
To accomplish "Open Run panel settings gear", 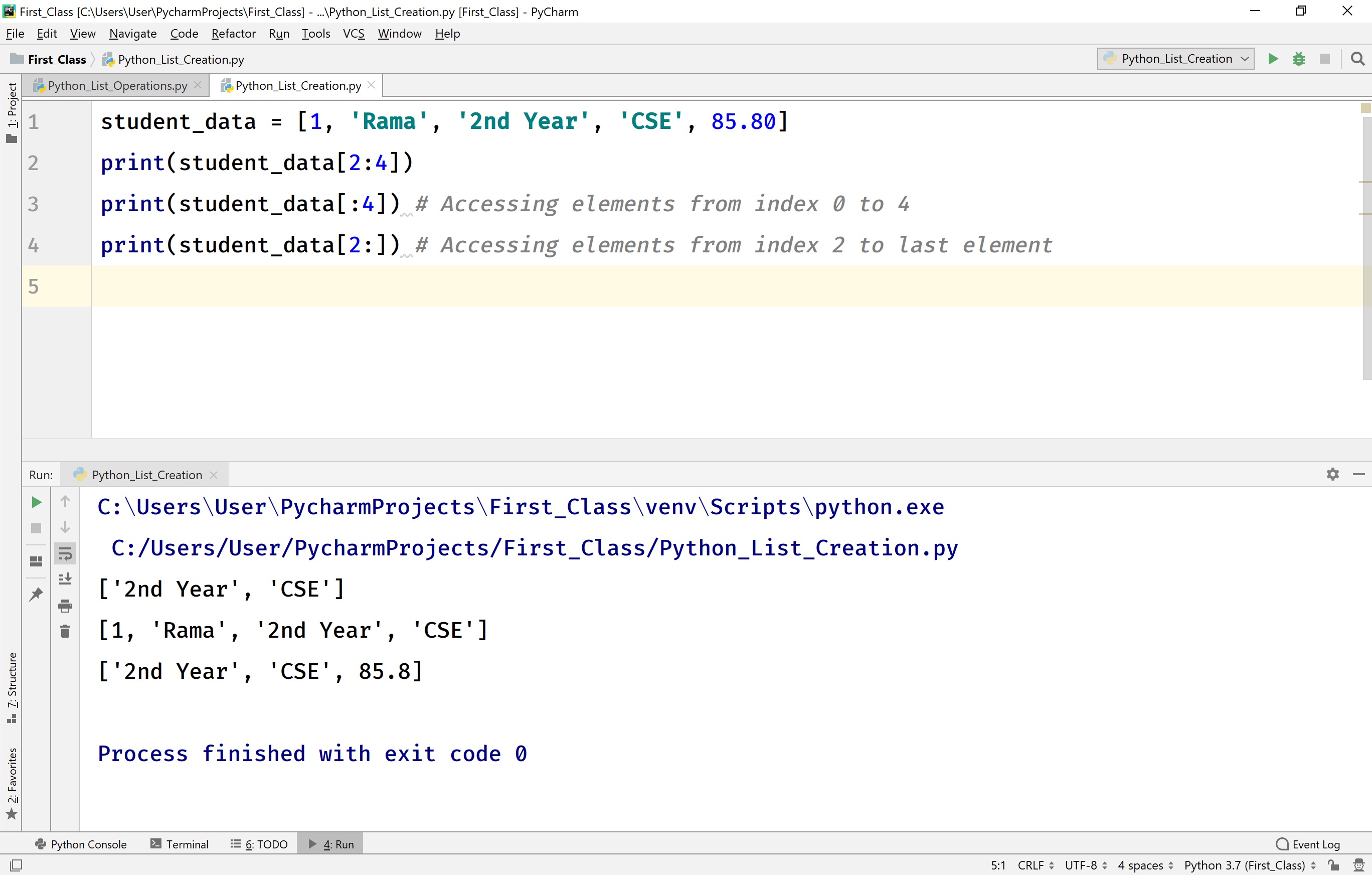I will pos(1333,474).
